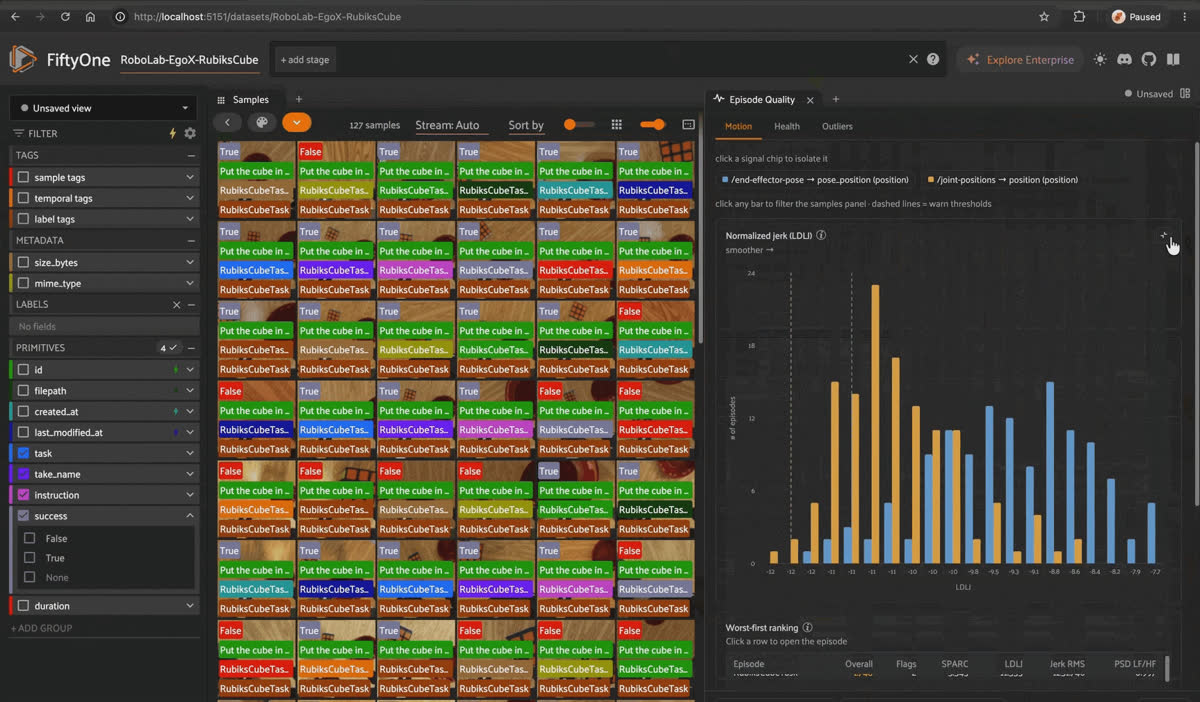Expand the created_at field chevron

[x=190, y=411]
